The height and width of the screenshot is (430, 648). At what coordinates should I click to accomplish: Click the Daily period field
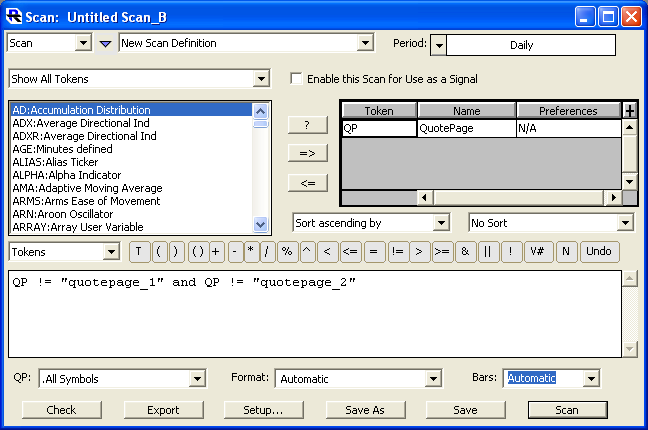pos(531,45)
